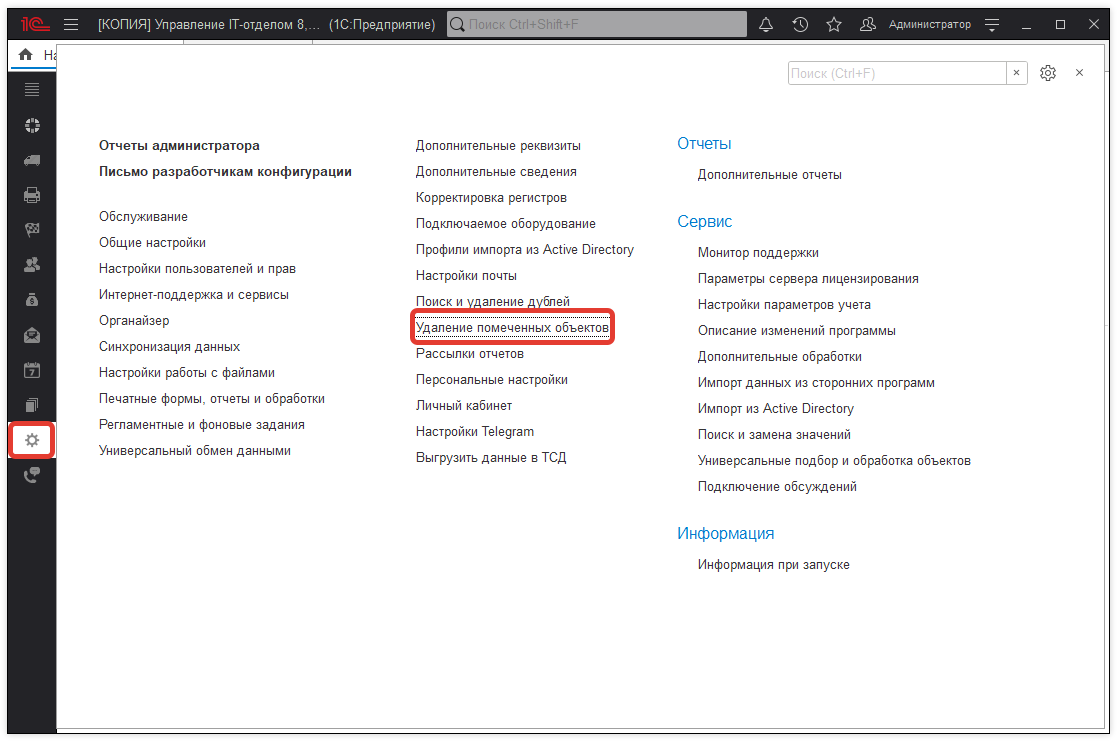Open the history clock icon
Image resolution: width=1117 pixels, height=741 pixels.
[x=800, y=24]
